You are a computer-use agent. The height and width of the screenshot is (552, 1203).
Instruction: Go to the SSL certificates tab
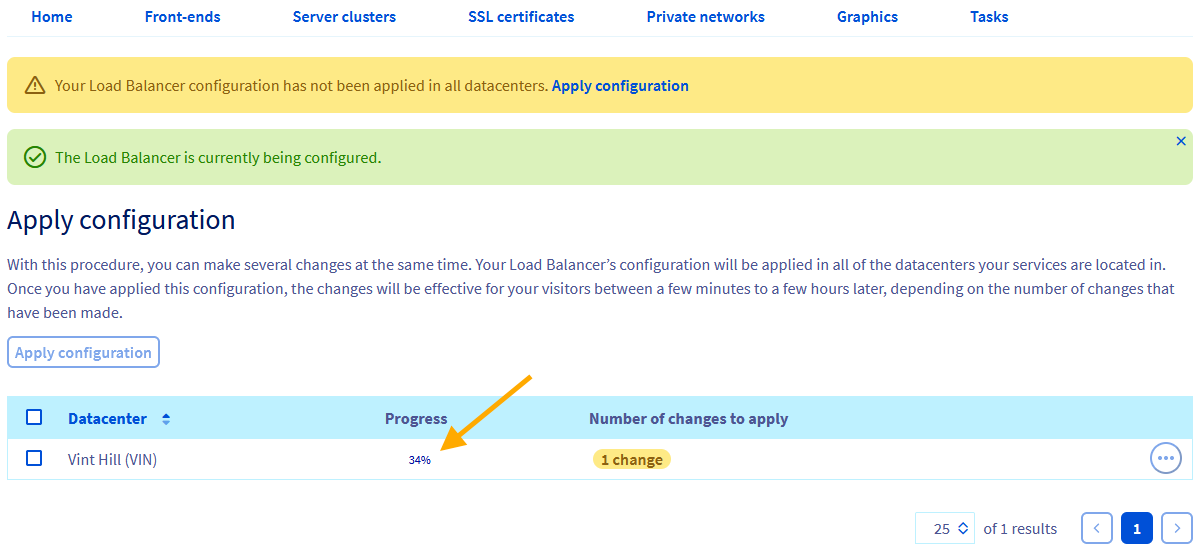pyautogui.click(x=521, y=17)
